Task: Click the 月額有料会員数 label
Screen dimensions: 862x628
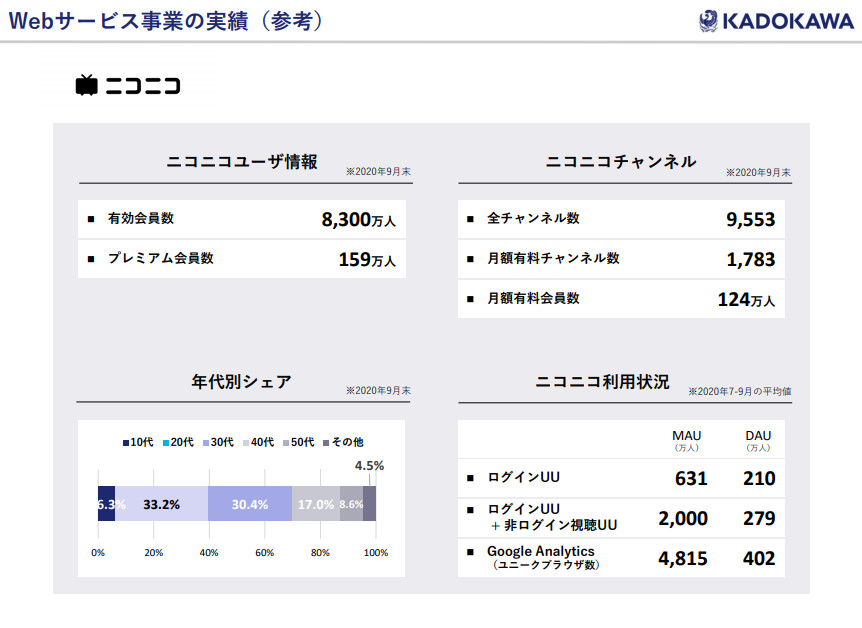Action: point(533,299)
